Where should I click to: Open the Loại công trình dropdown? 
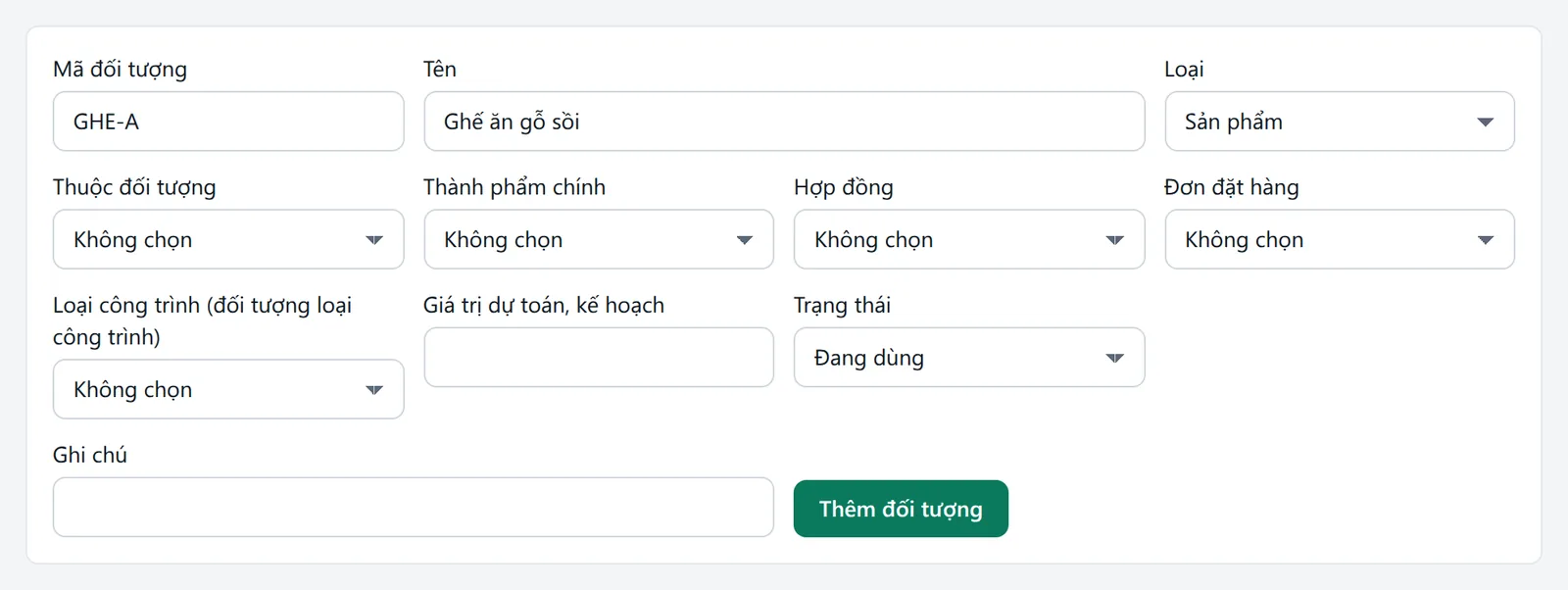tap(228, 389)
